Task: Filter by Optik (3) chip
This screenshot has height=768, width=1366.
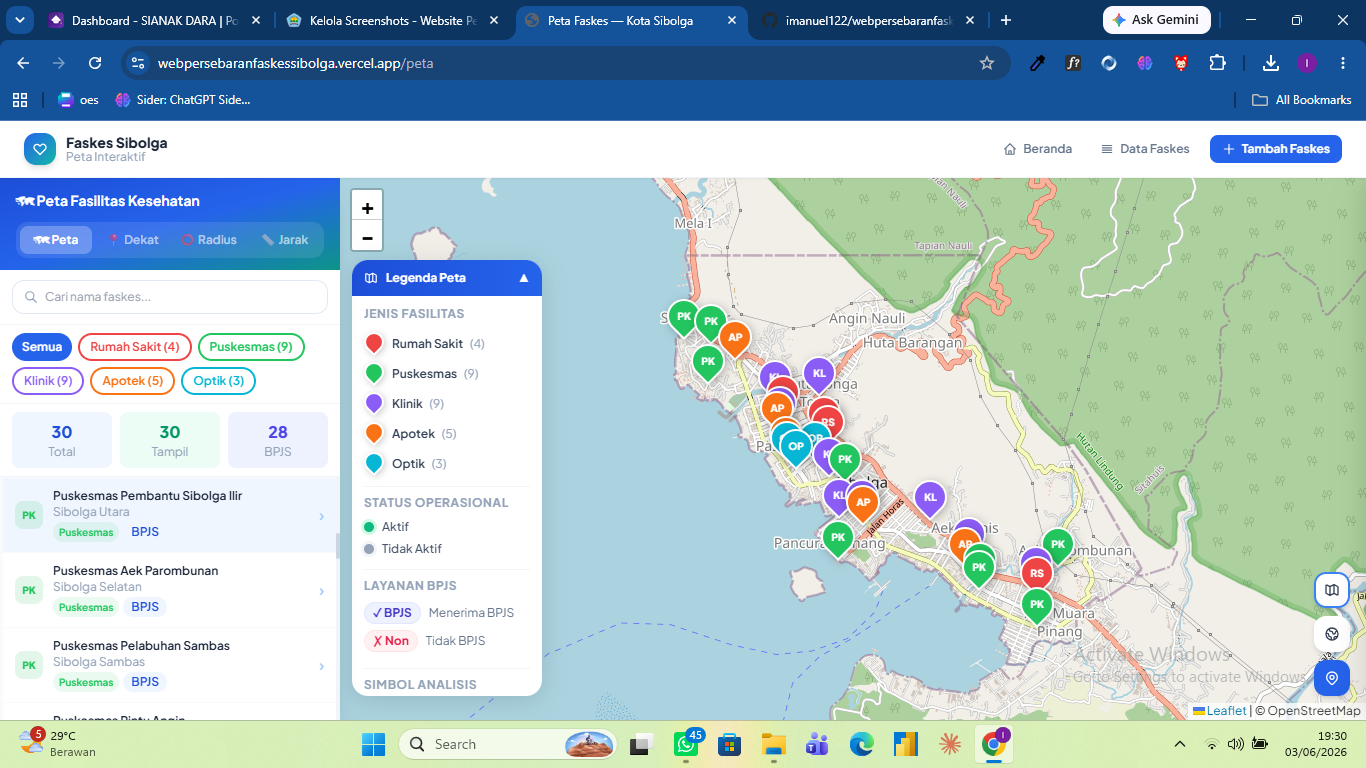Action: pos(219,381)
